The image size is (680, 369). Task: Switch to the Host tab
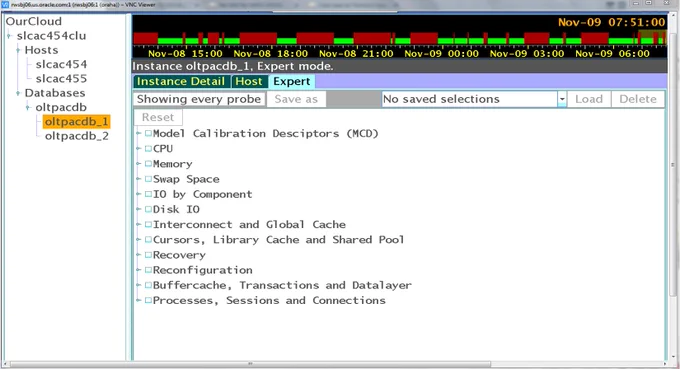[x=248, y=82]
